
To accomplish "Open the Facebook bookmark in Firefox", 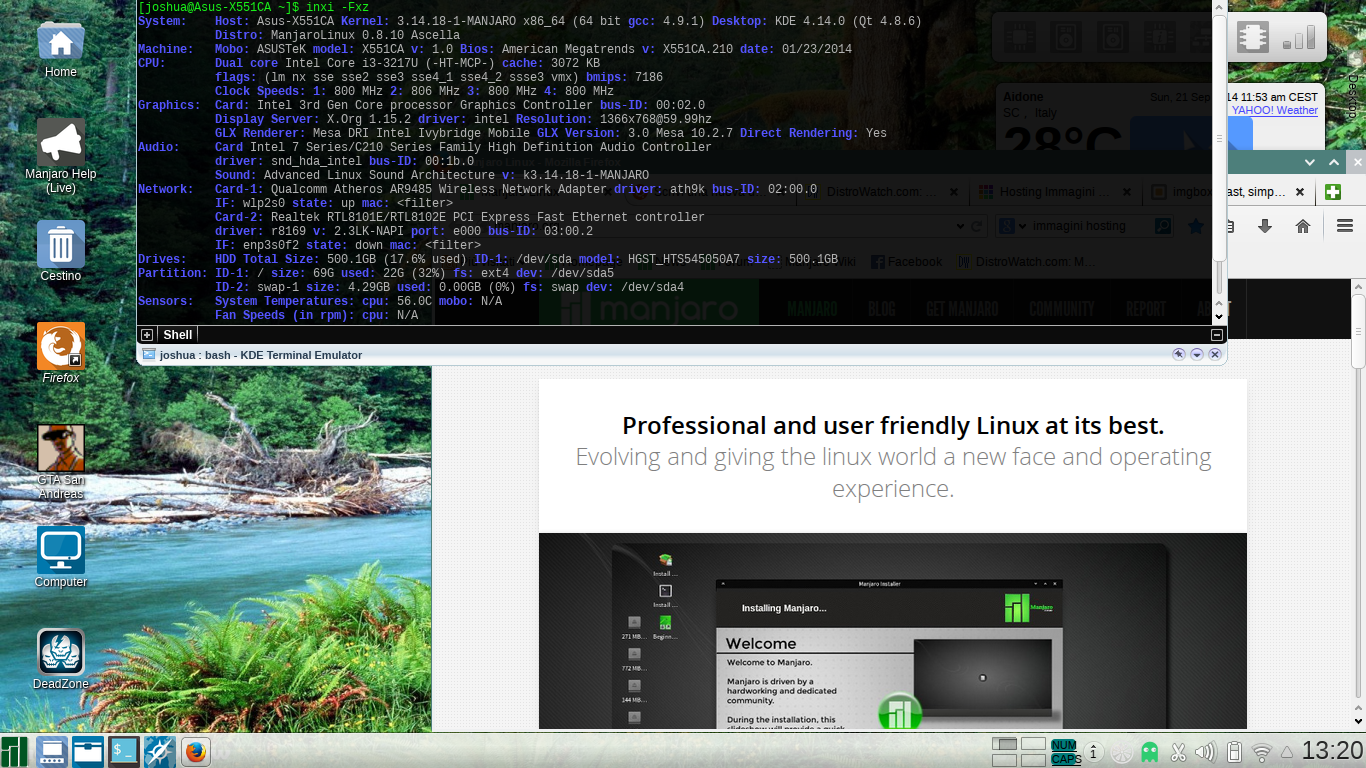I will (907, 262).
